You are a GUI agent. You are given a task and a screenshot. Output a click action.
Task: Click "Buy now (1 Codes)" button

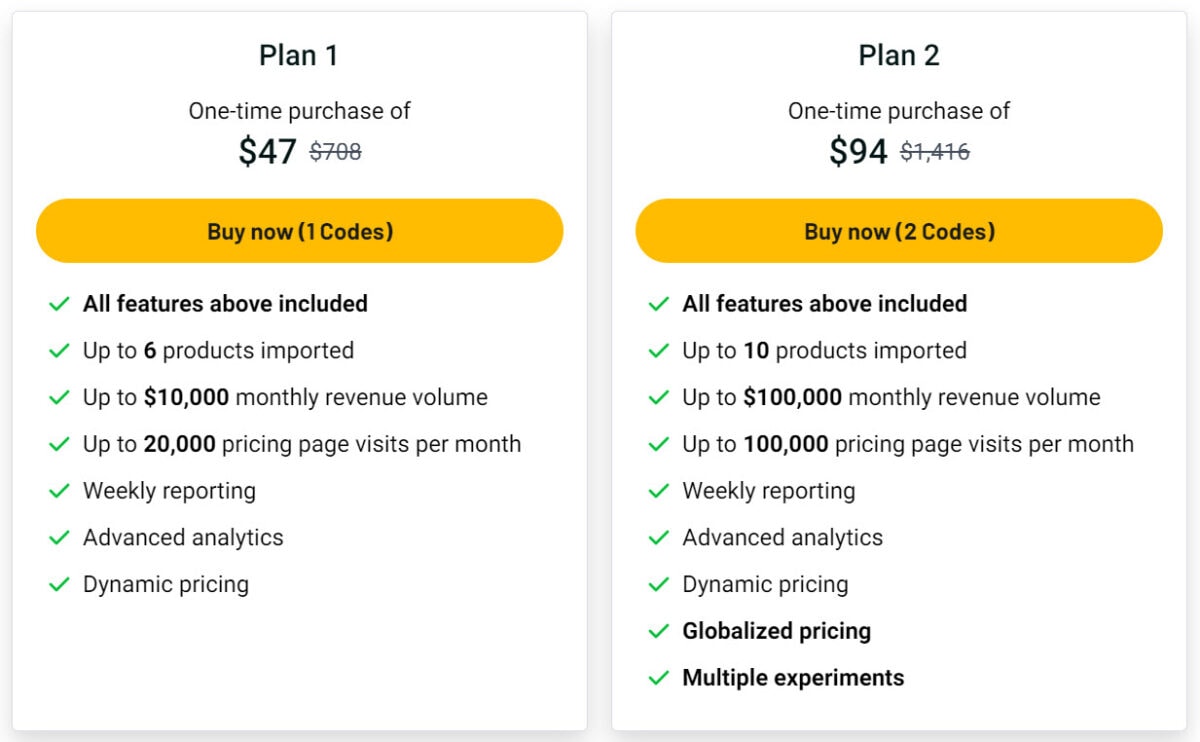(x=299, y=230)
